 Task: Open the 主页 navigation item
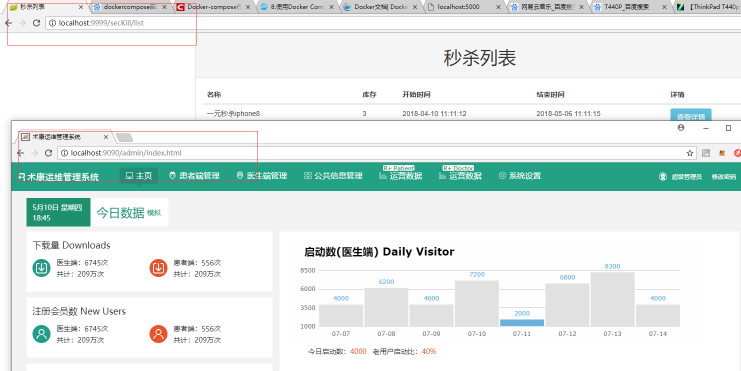(138, 176)
